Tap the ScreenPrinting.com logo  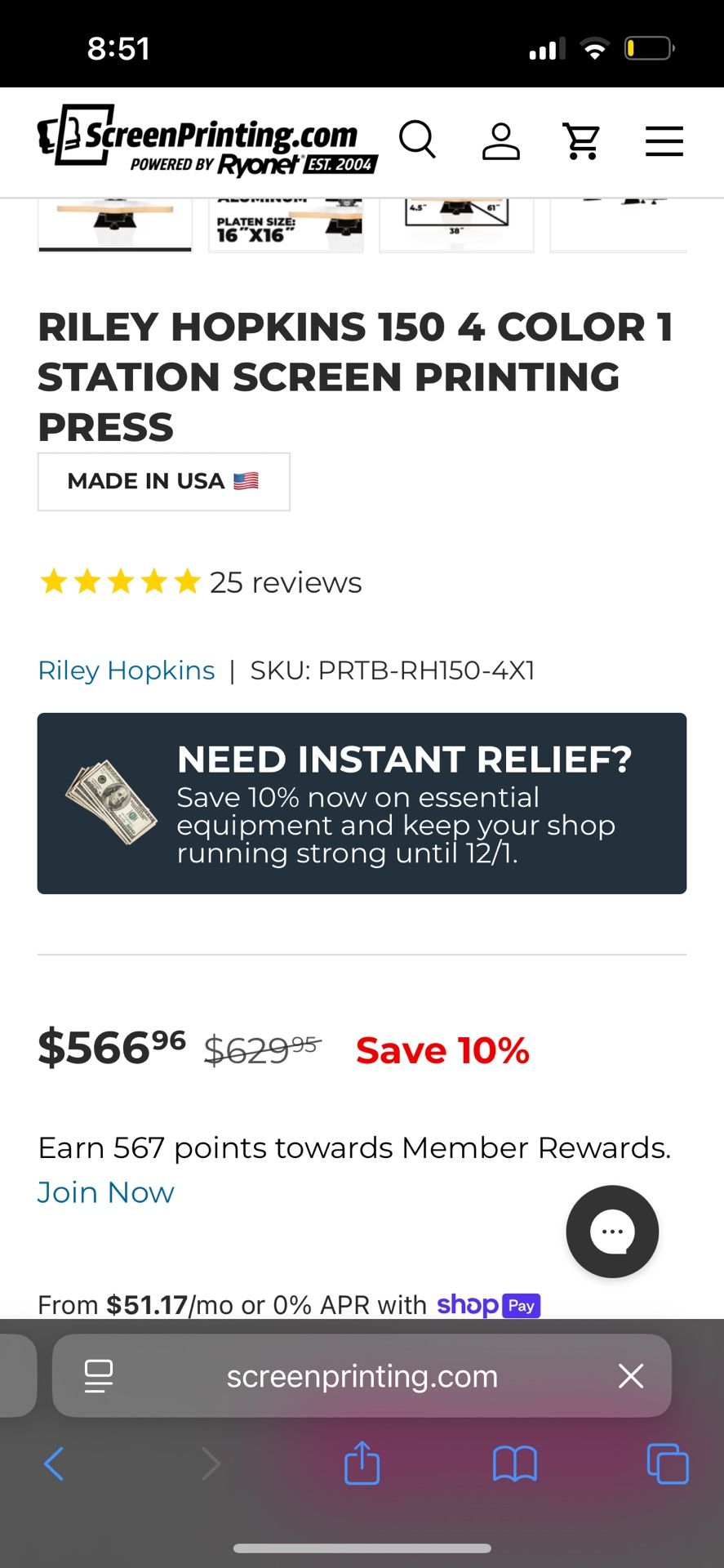(x=207, y=140)
